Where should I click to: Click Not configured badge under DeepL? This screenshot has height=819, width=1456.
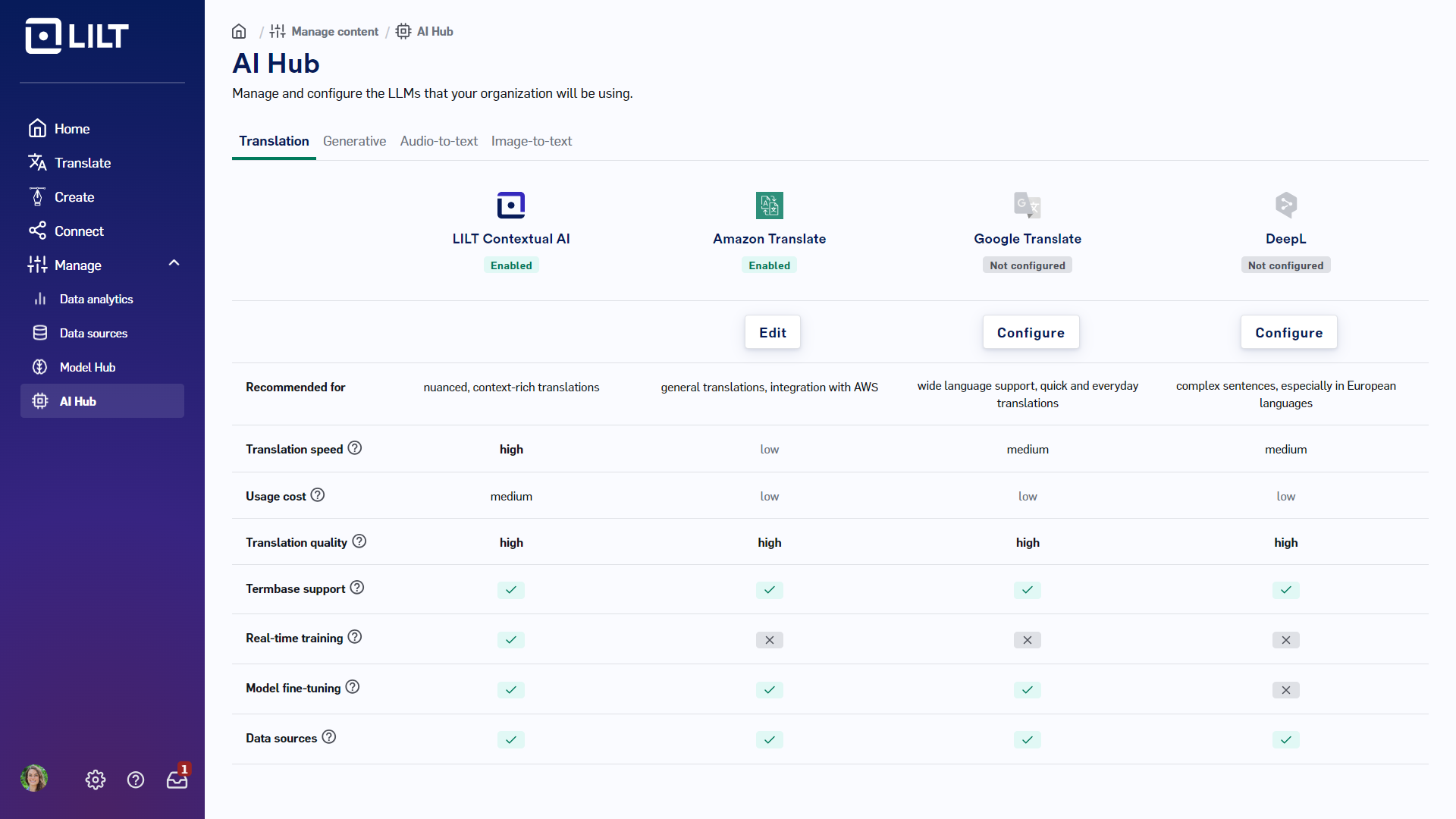(1286, 265)
